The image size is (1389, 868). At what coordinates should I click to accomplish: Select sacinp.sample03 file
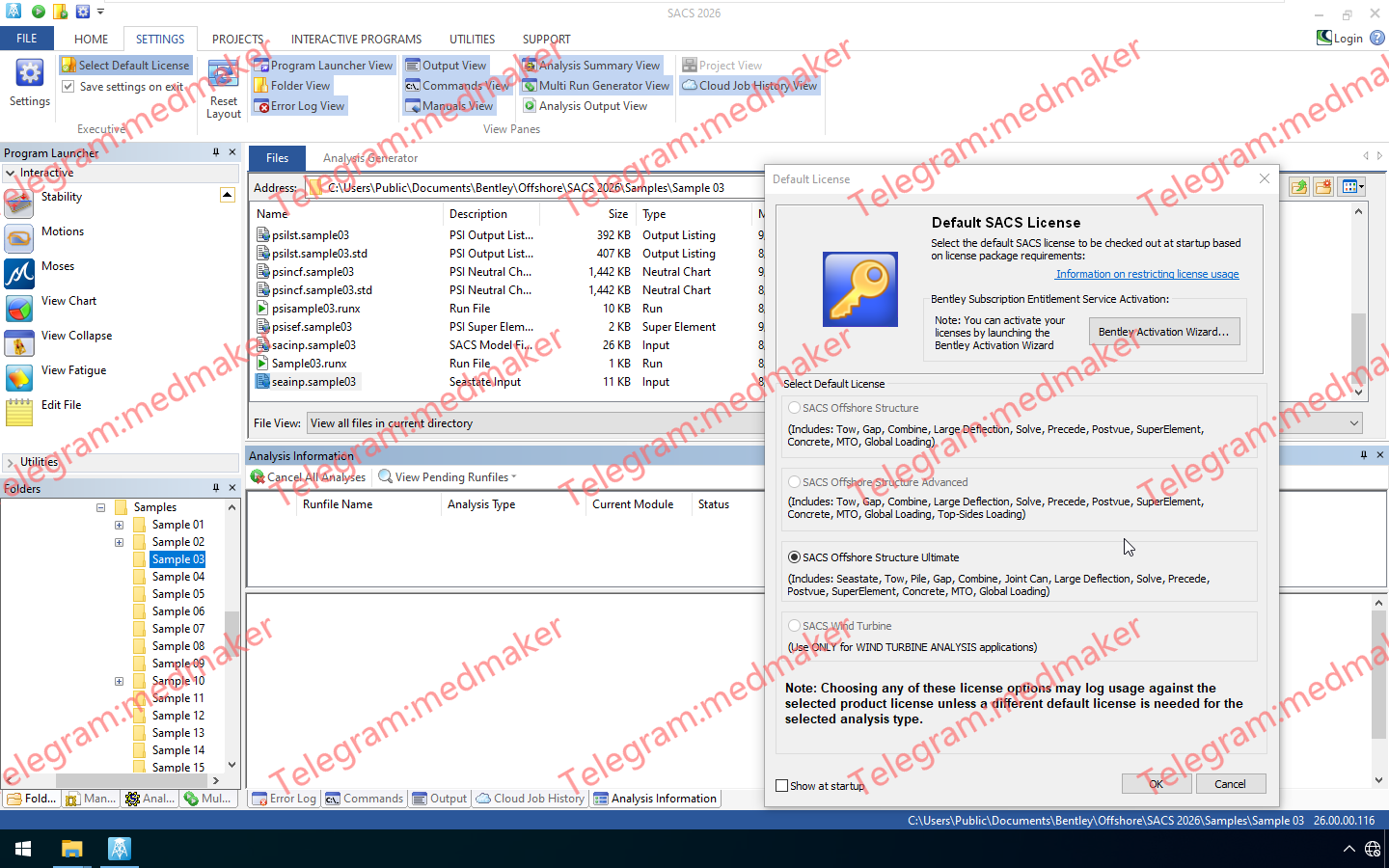(313, 345)
